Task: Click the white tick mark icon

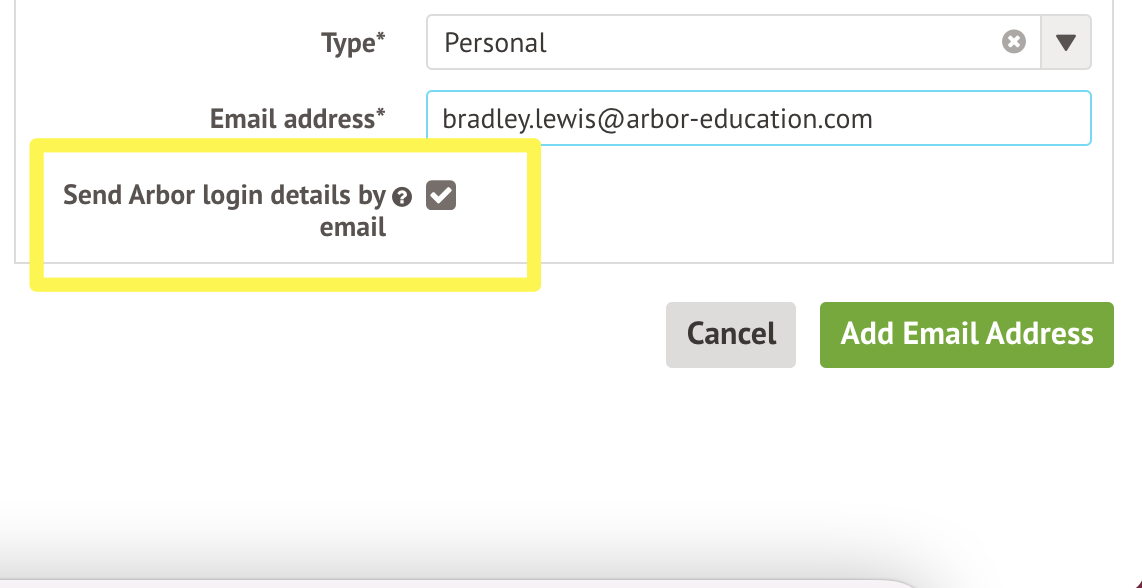Action: [441, 196]
